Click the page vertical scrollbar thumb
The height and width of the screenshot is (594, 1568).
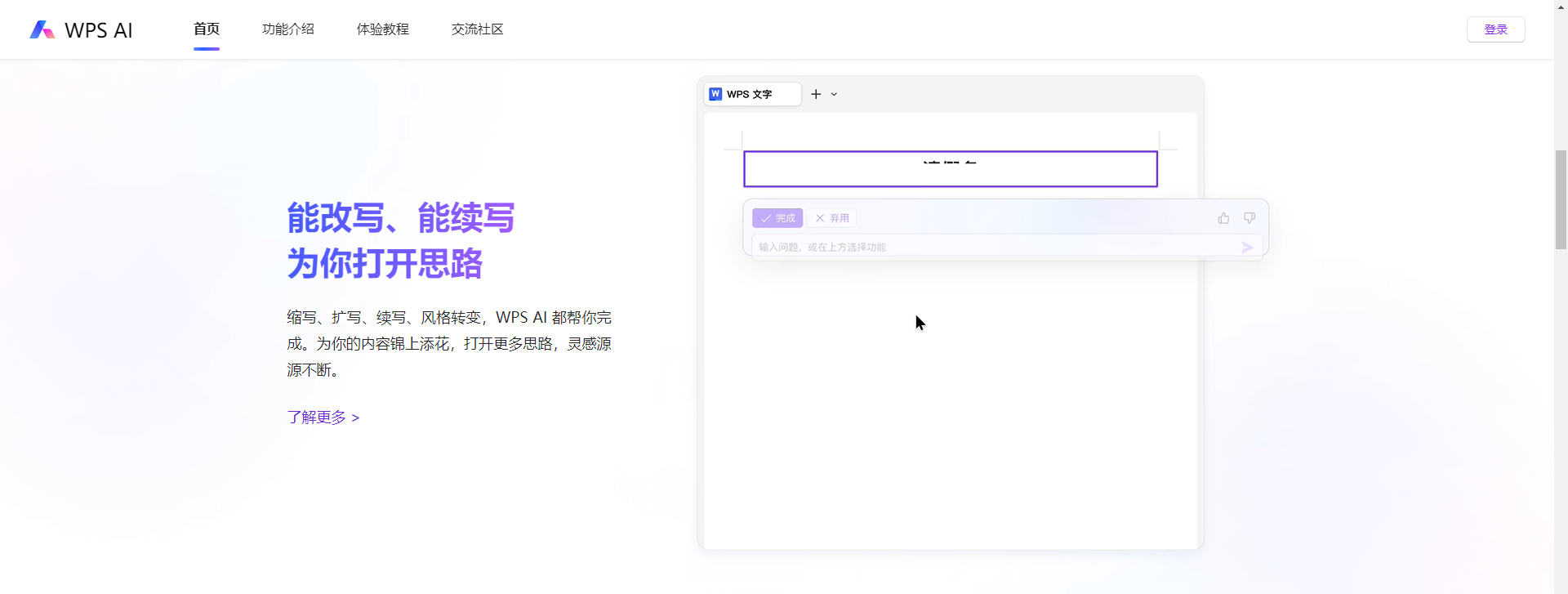pyautogui.click(x=1561, y=199)
